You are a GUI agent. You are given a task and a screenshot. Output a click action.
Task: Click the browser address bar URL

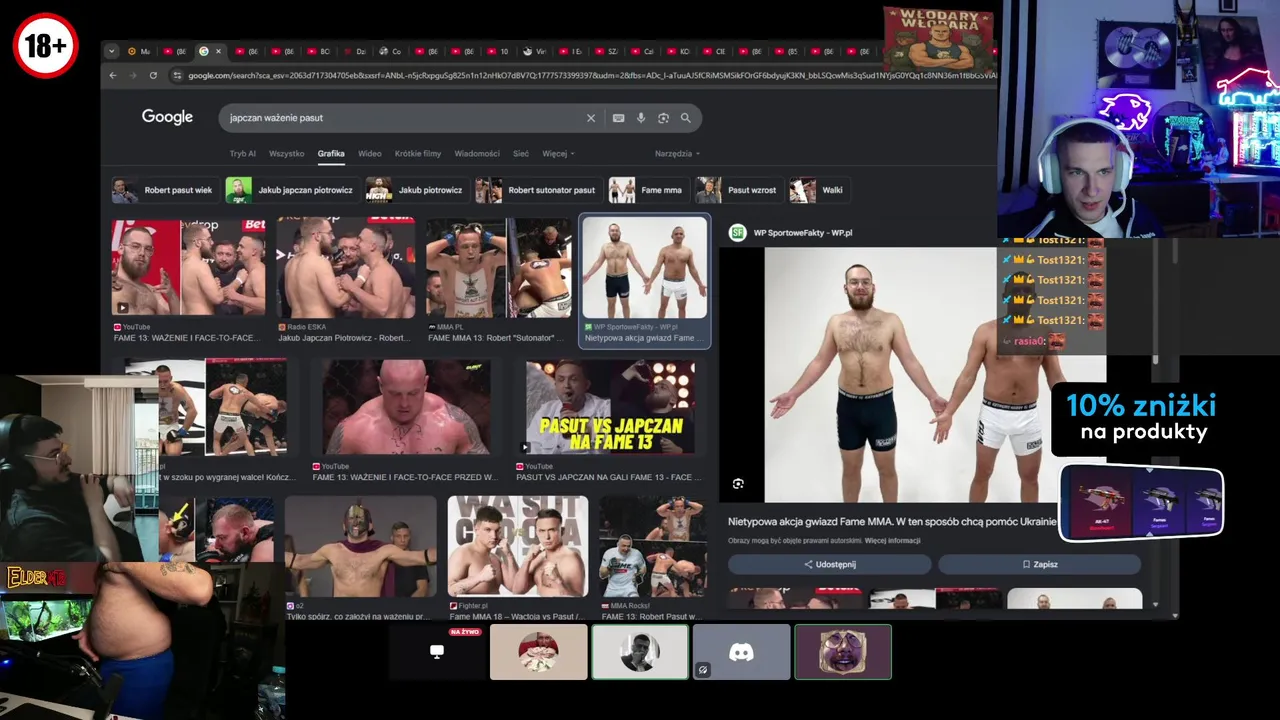point(590,75)
